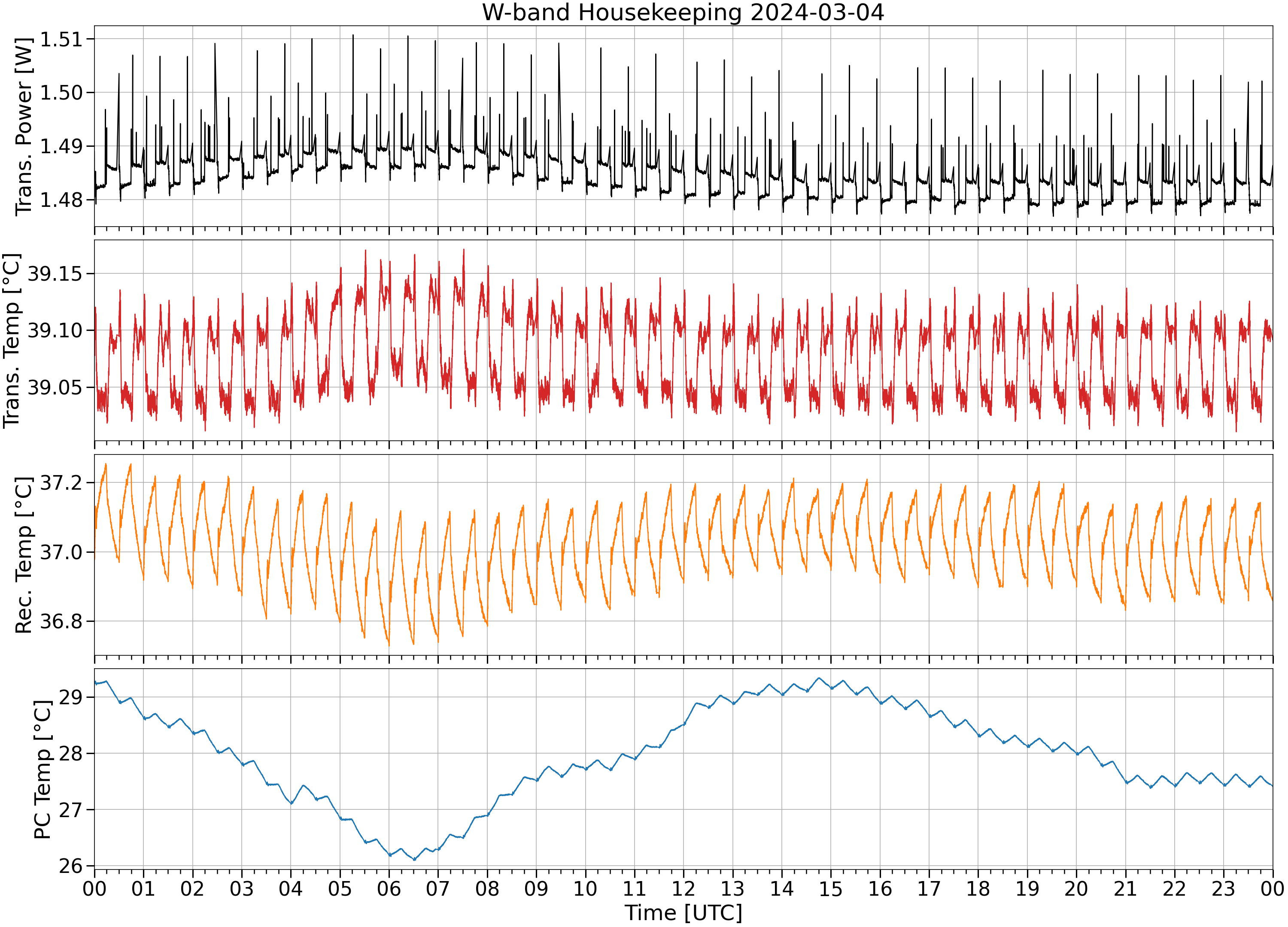
Task: Click the 1.48 tick on power axis
Action: 61,200
